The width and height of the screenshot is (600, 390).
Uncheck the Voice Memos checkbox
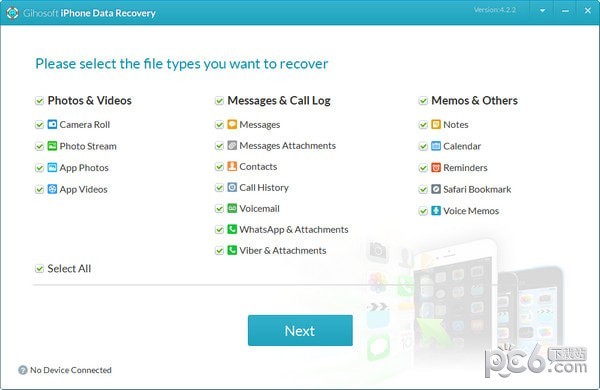(423, 211)
